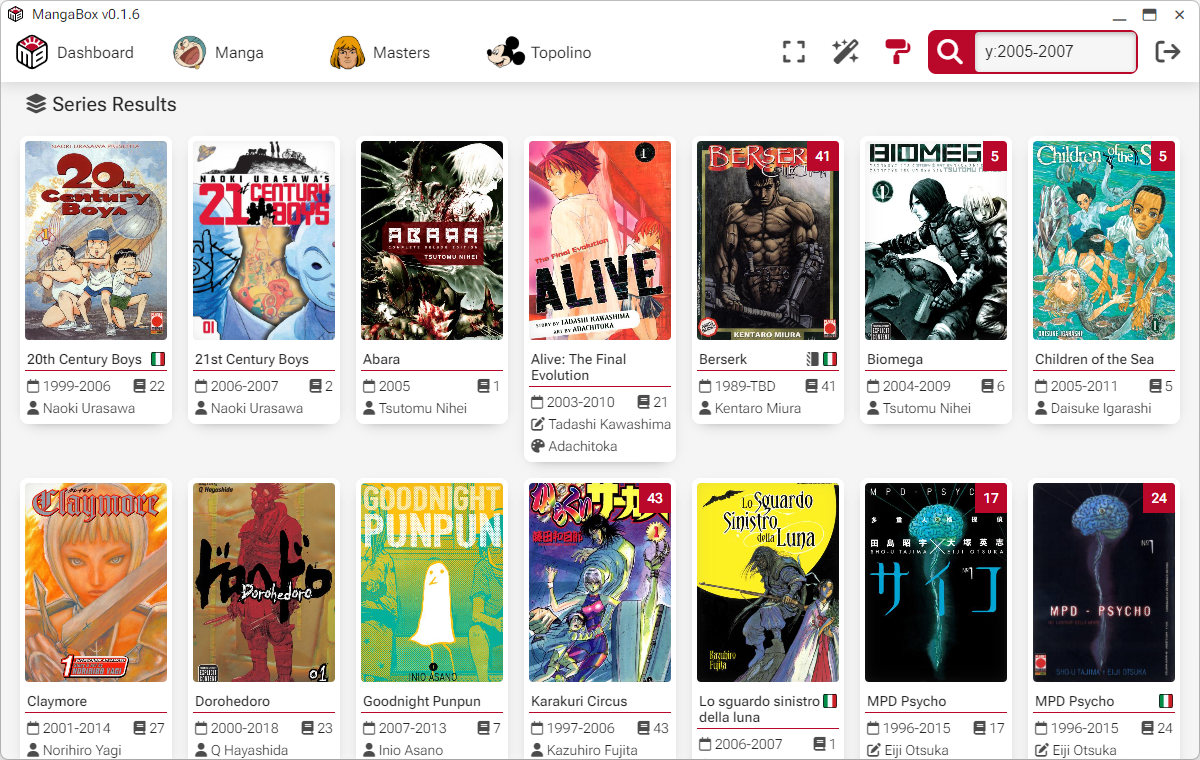
Task: Click the Children of the Sea title
Action: 1094,359
